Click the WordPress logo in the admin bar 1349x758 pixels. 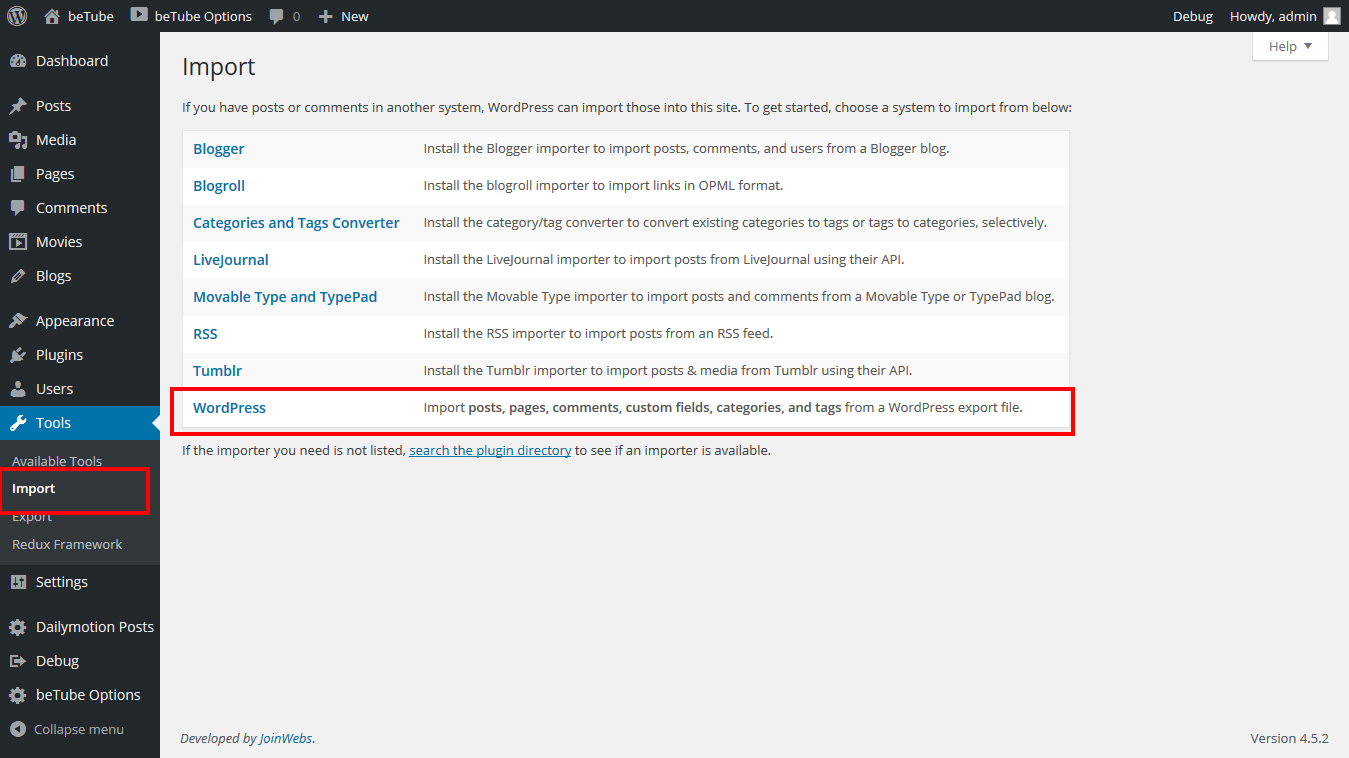pos(16,15)
